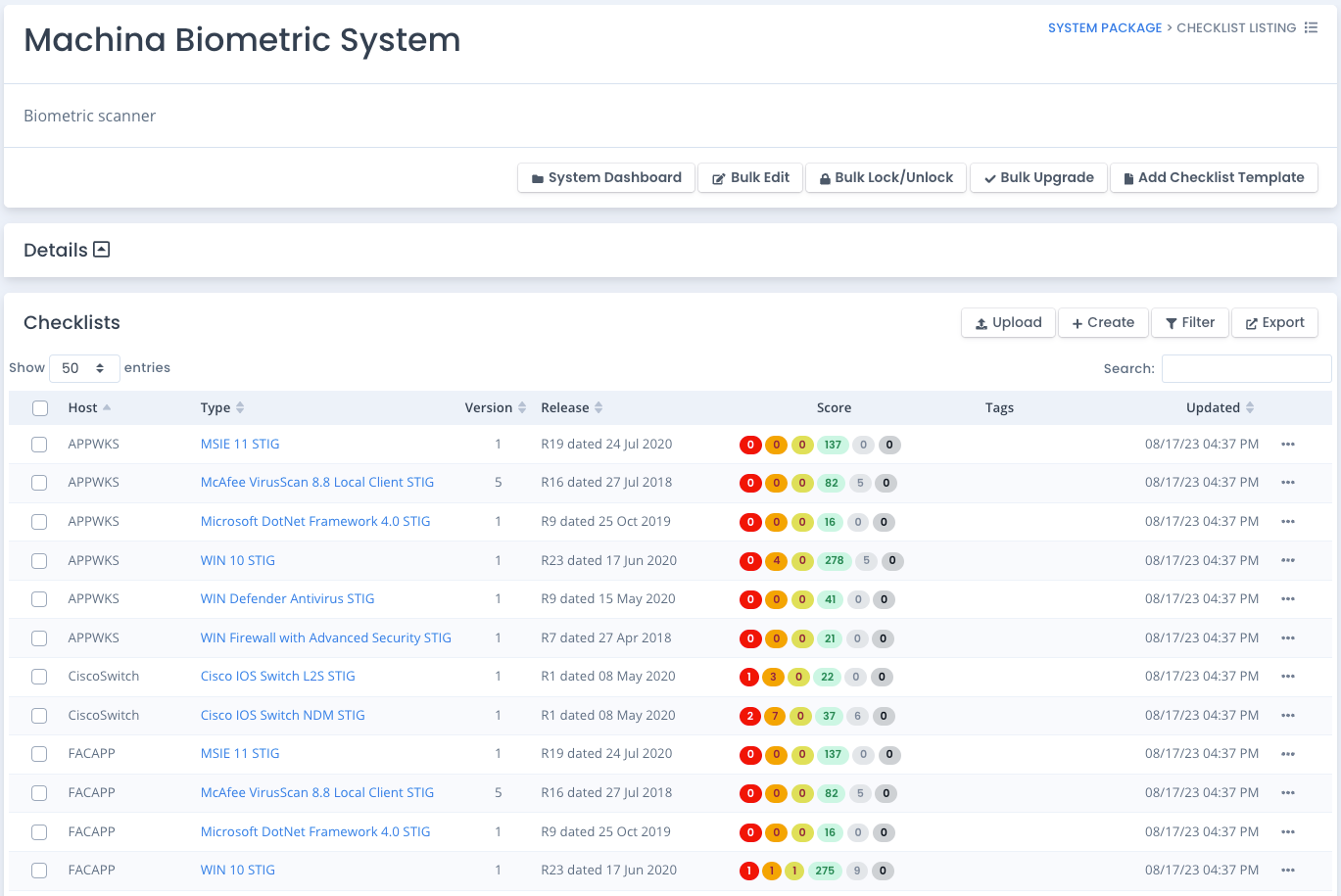Open the System Dashboard folder icon
Screen dimensions: 1341x896
pyautogui.click(x=536, y=177)
